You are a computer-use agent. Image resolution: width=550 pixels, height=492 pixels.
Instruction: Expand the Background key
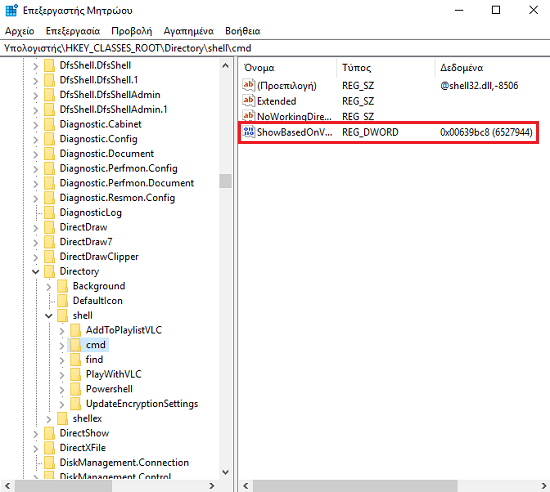coord(49,287)
